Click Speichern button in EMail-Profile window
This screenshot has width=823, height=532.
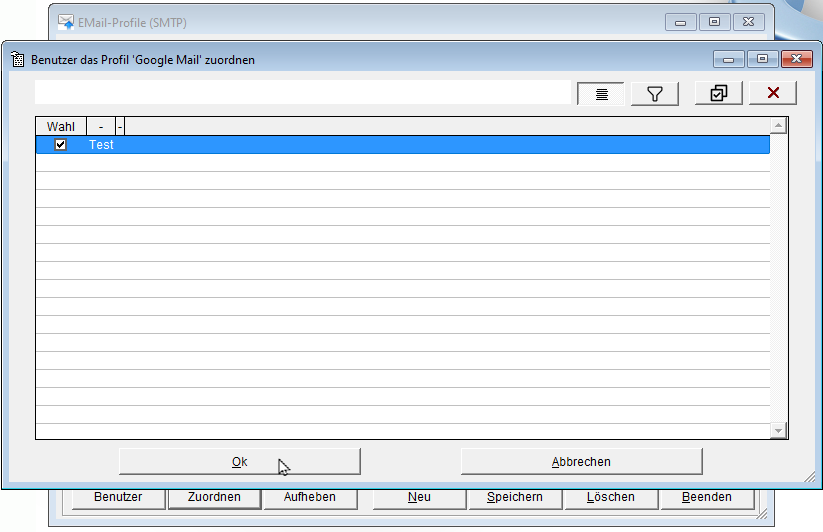click(515, 497)
